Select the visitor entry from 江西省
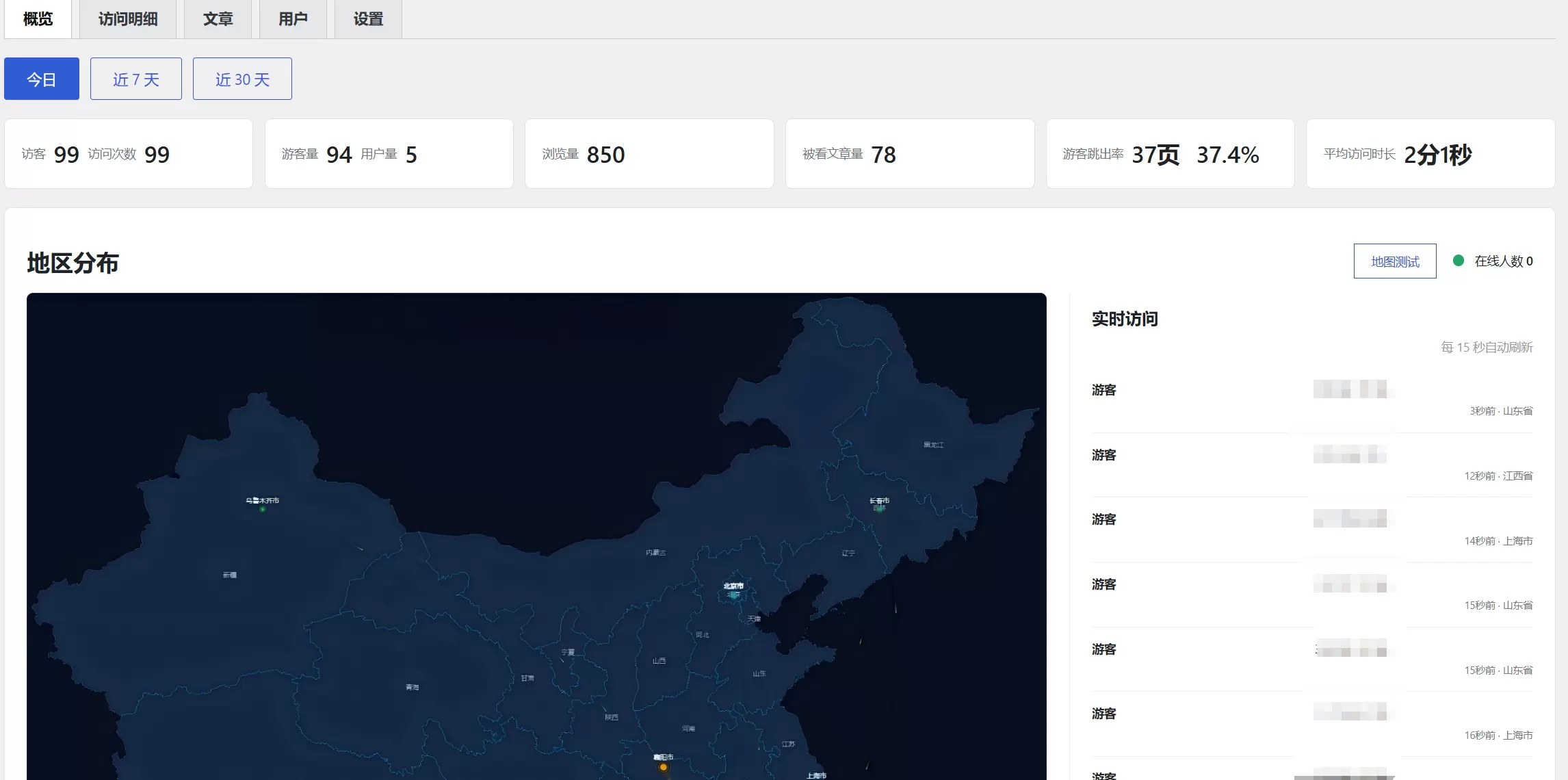This screenshot has height=780, width=1568. click(x=1312, y=465)
